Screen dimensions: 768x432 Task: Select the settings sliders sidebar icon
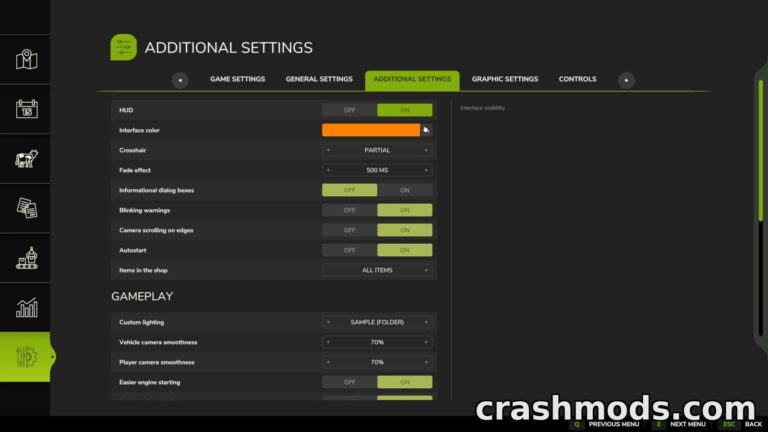[26, 357]
